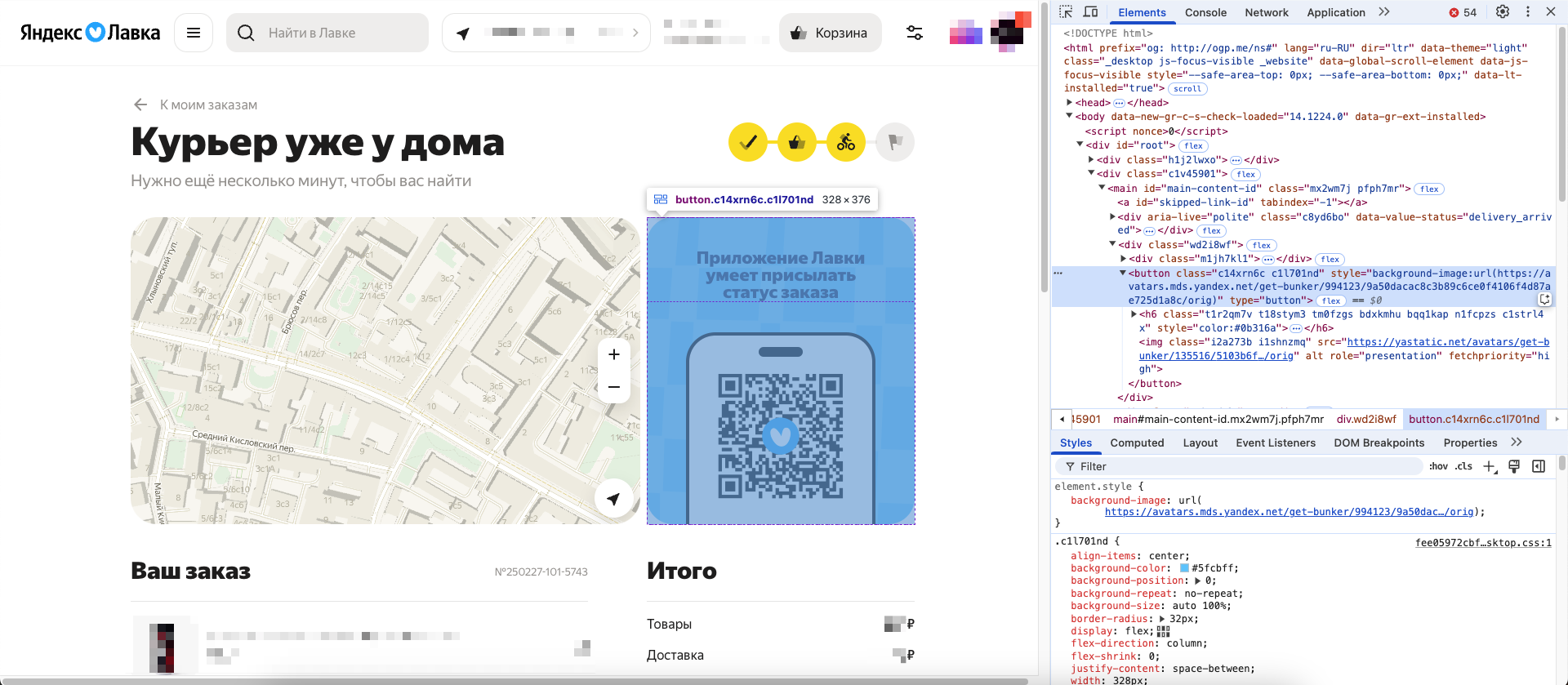This screenshot has height=685, width=1568.
Task: Activate DevTools element inspector picker
Action: pyautogui.click(x=1066, y=11)
